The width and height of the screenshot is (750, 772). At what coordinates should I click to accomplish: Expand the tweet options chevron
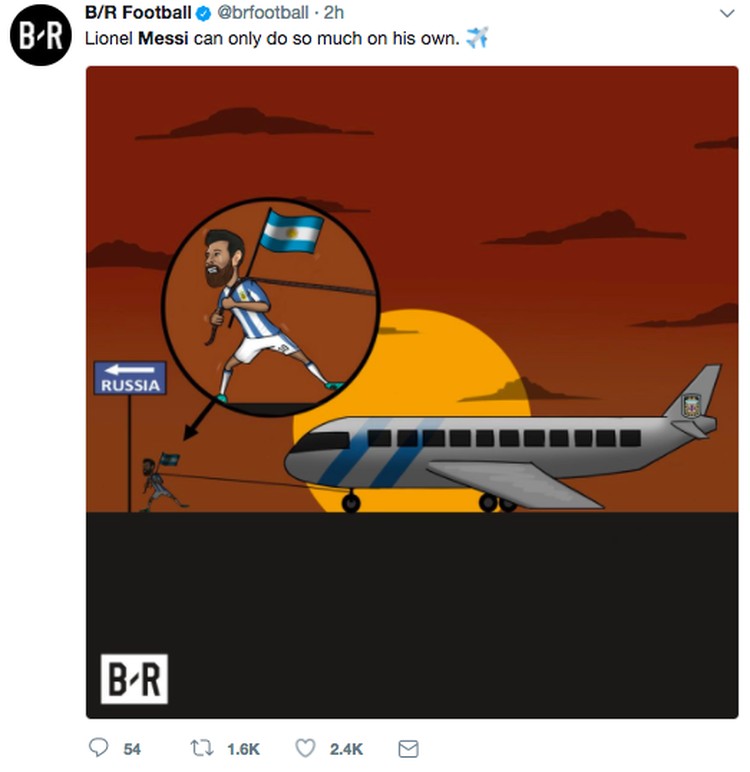click(727, 13)
